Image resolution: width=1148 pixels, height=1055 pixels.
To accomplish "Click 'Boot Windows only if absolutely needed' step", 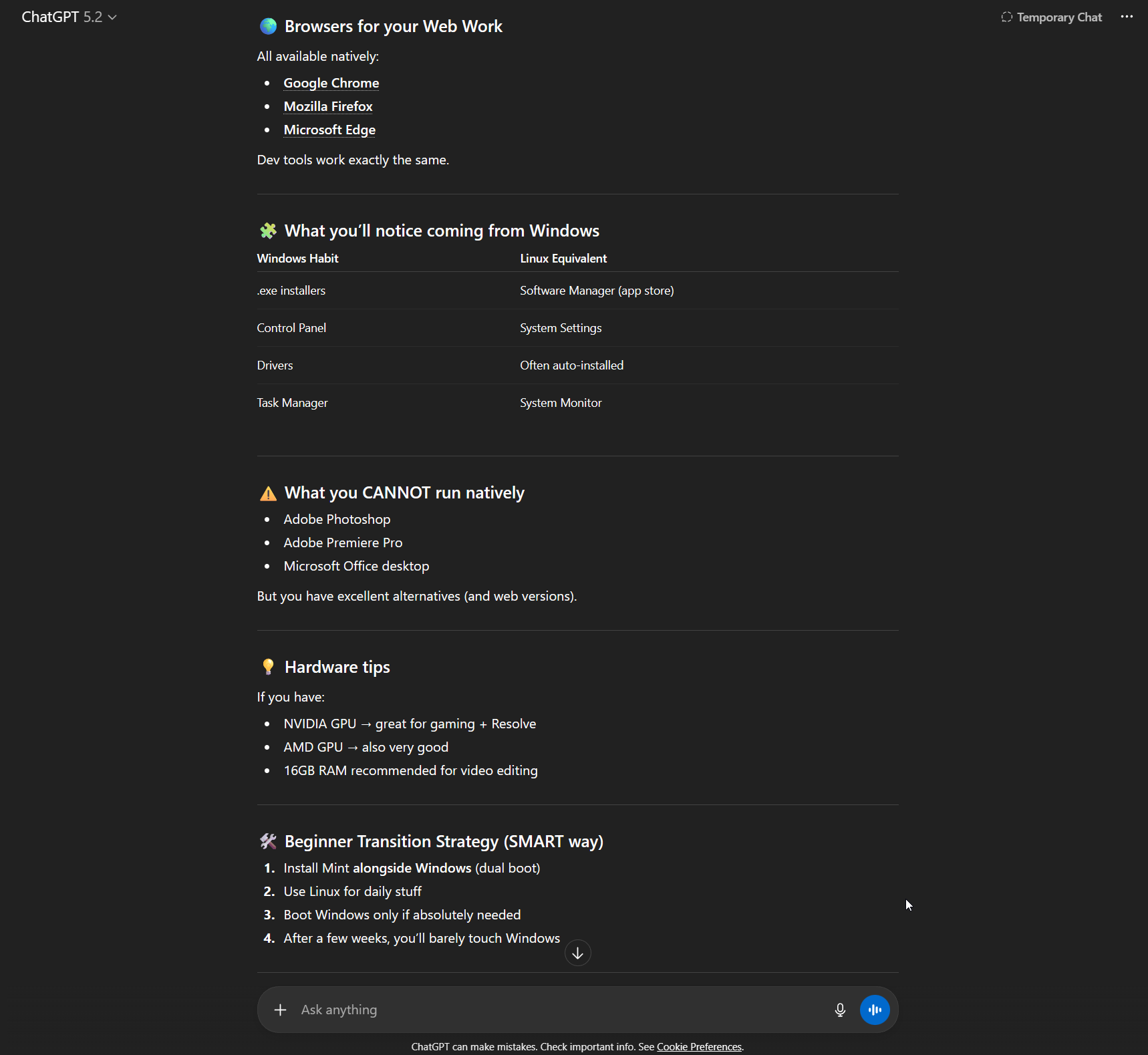I will click(x=402, y=915).
